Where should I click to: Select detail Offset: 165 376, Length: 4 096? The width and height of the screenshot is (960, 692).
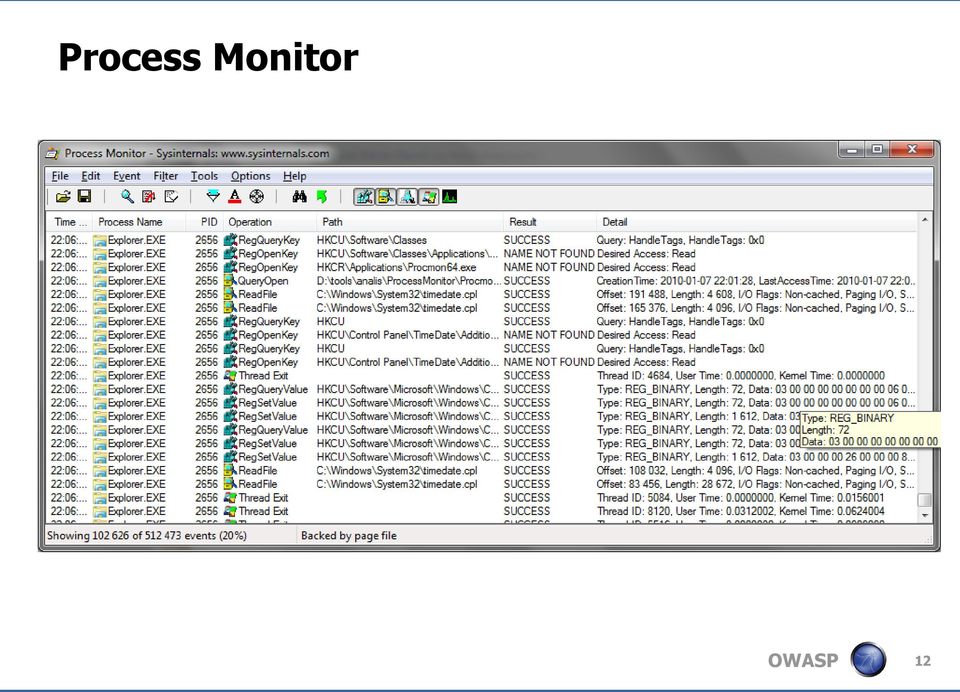pos(756,307)
